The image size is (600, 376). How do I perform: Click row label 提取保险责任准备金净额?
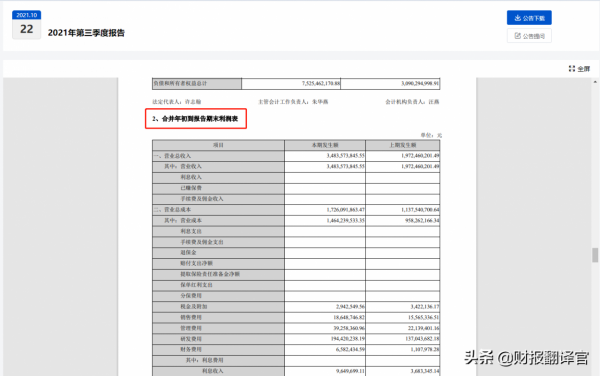pos(210,274)
